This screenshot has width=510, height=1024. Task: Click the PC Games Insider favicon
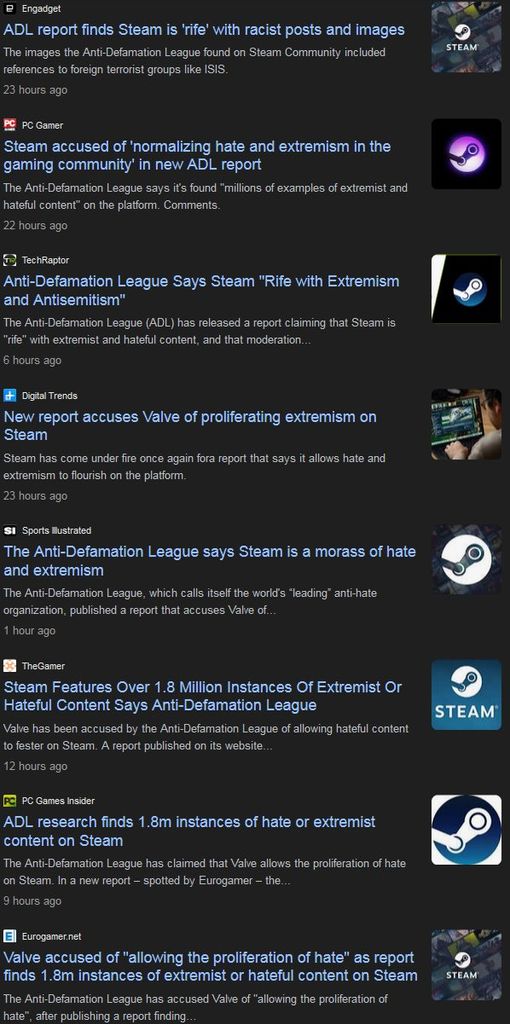[x=9, y=801]
